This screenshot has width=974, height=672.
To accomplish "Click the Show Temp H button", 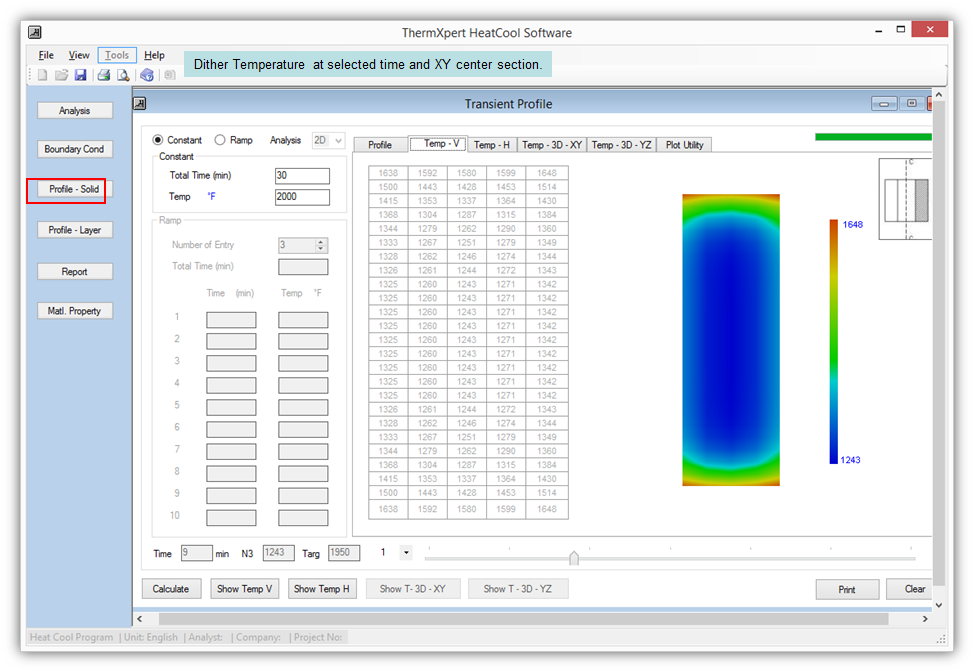I will click(322, 589).
